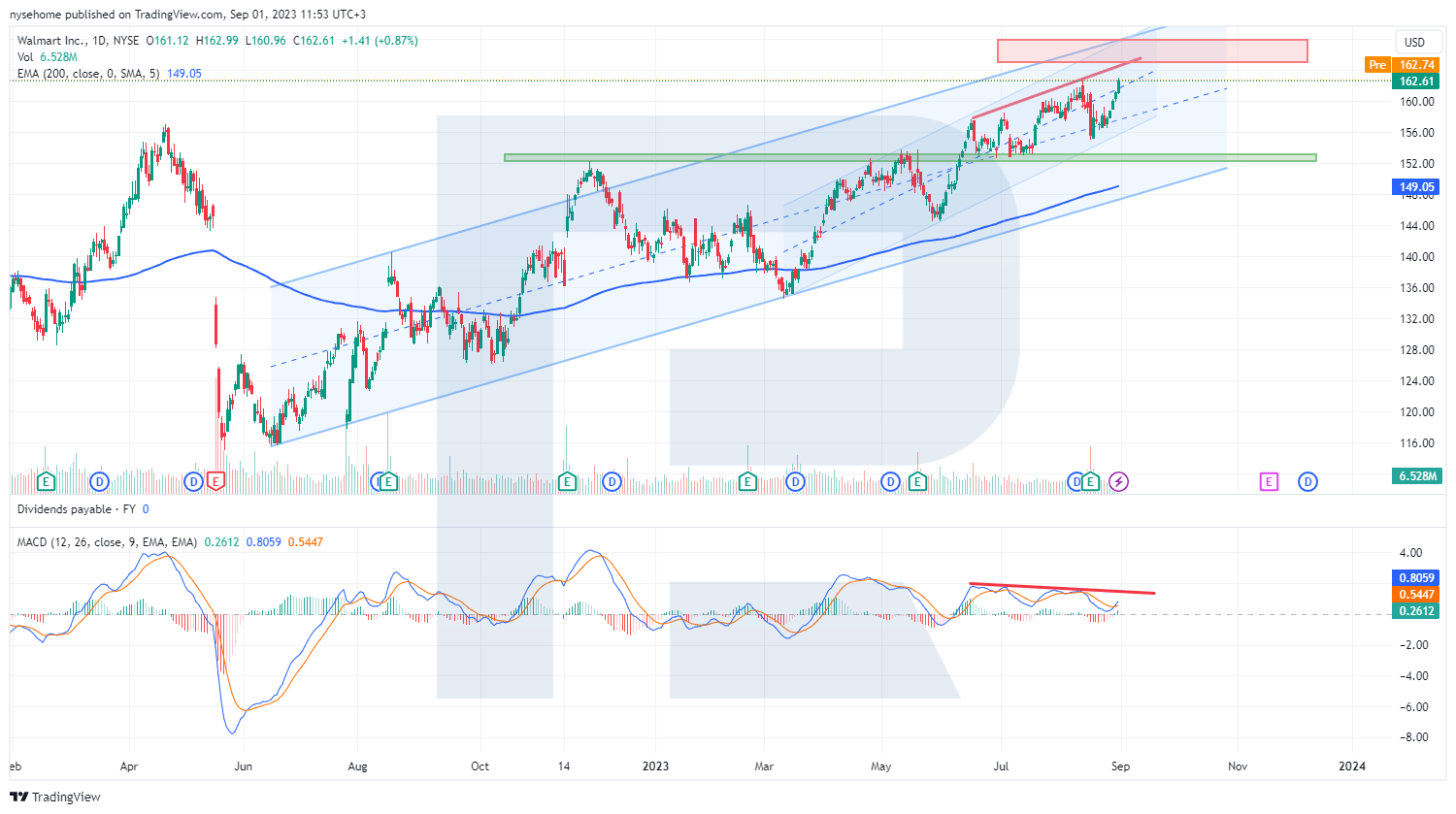
Task: Select the red trendline on MACD pane
Action: point(1062,588)
